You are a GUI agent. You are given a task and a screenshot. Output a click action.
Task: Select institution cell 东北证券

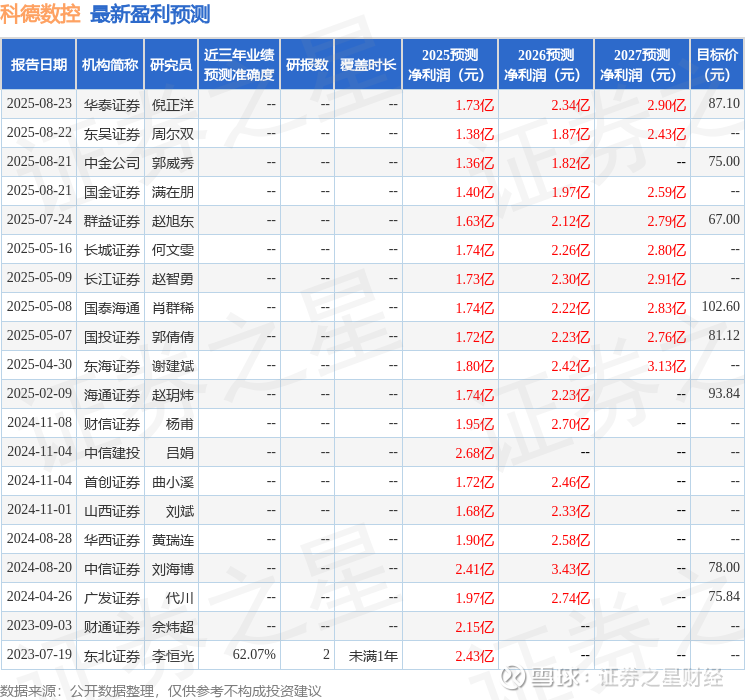[112, 656]
